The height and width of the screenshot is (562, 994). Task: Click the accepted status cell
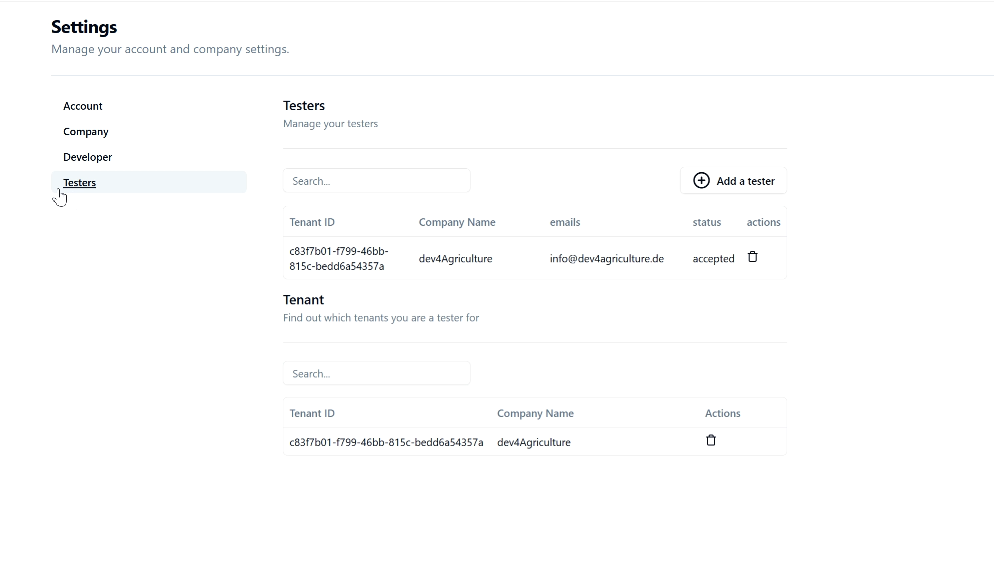(x=713, y=259)
